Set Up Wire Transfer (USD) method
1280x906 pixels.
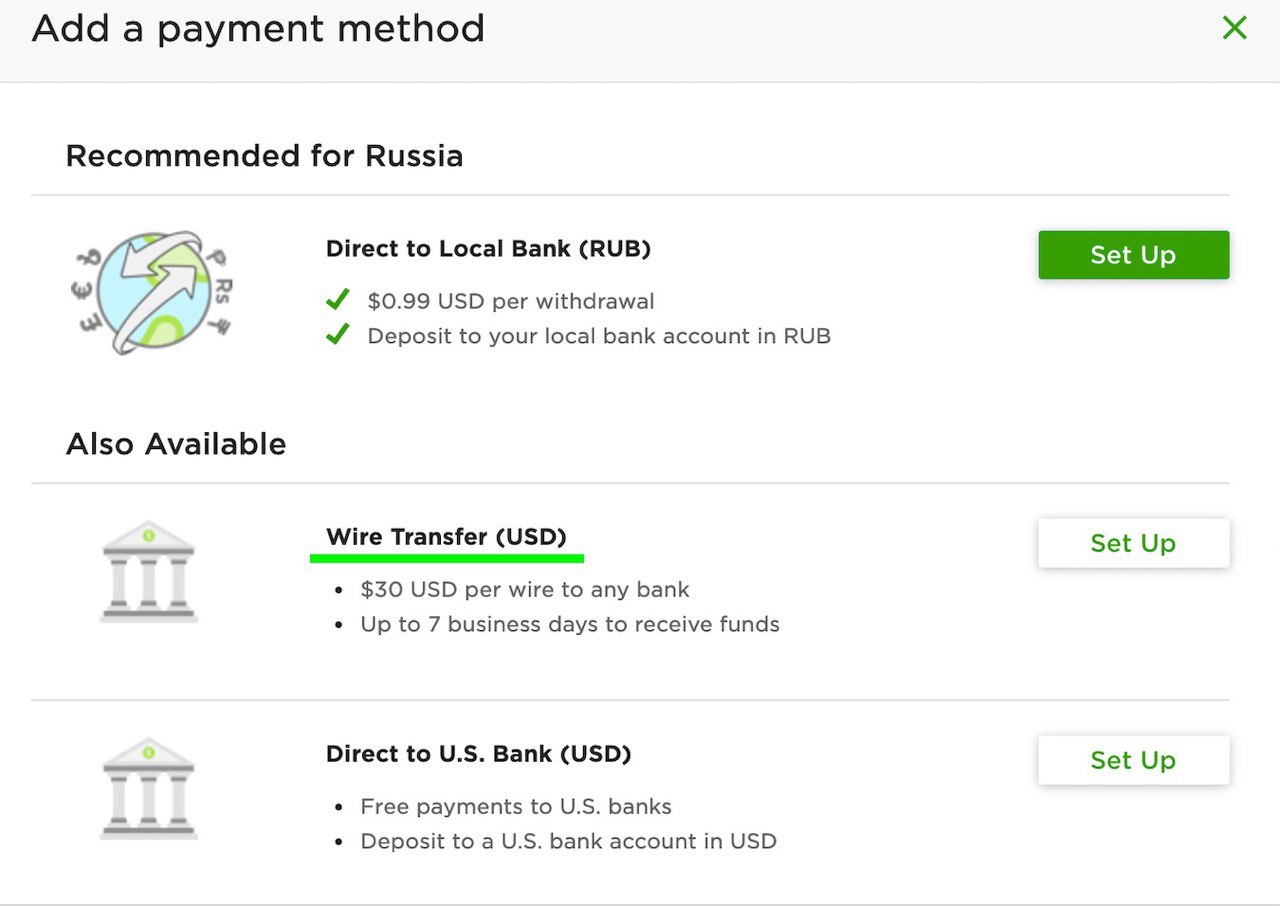pyautogui.click(x=1133, y=543)
